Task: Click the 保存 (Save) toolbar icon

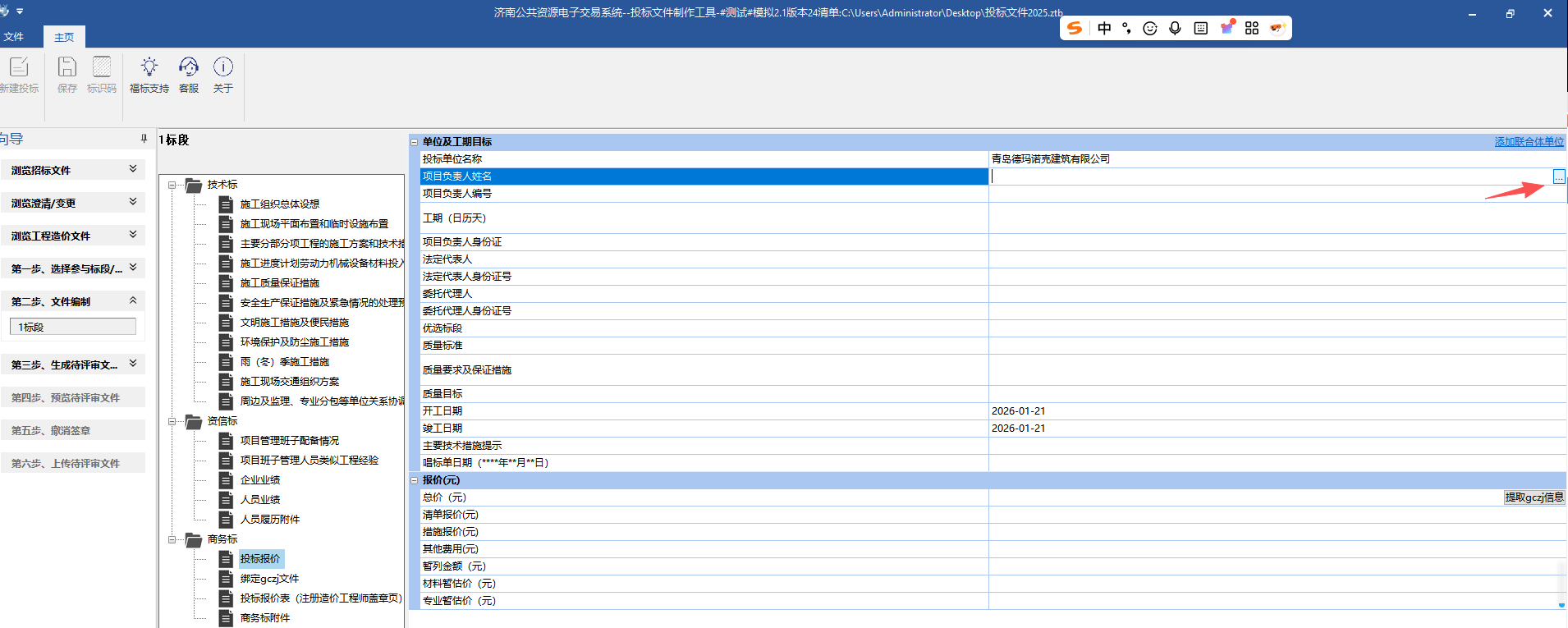Action: (67, 67)
